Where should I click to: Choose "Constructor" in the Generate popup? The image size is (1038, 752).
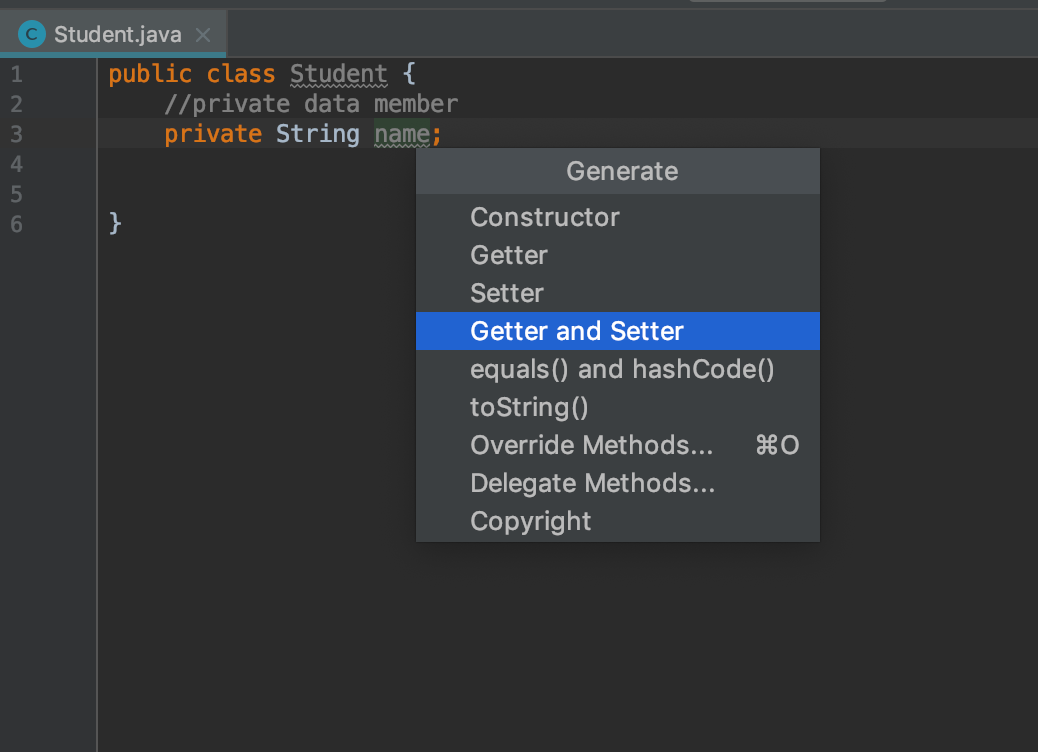[545, 217]
